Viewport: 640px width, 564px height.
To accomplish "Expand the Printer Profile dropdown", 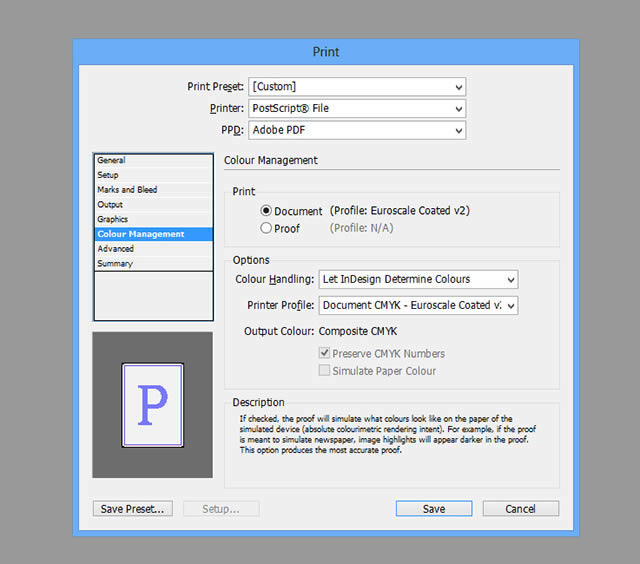I will pyautogui.click(x=418, y=305).
